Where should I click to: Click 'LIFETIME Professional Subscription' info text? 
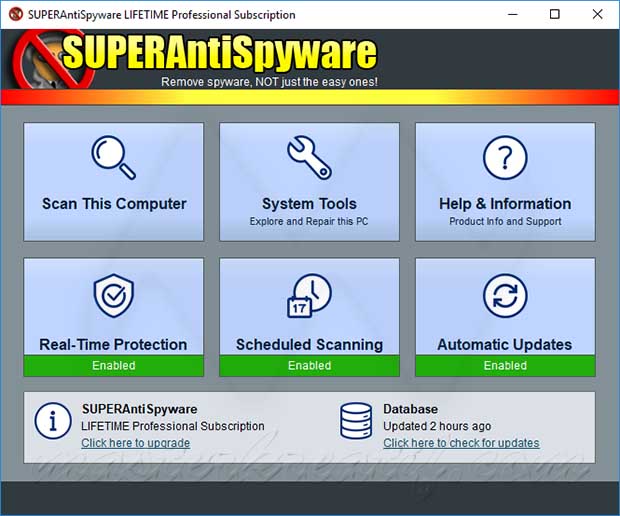click(173, 426)
